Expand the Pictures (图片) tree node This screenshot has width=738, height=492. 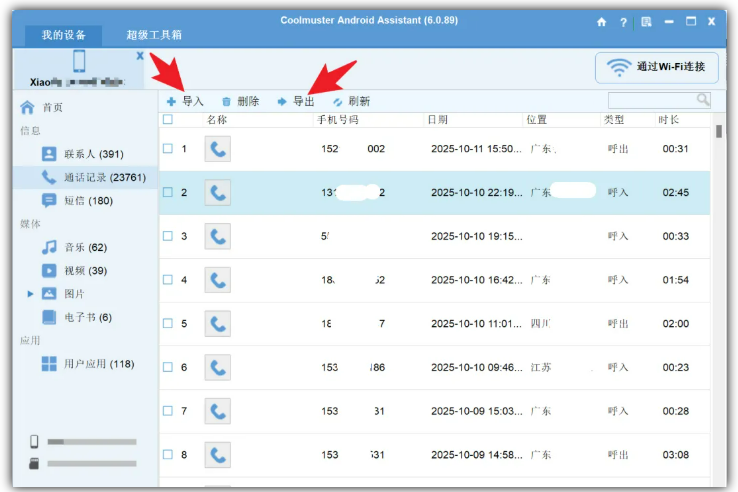coord(30,294)
